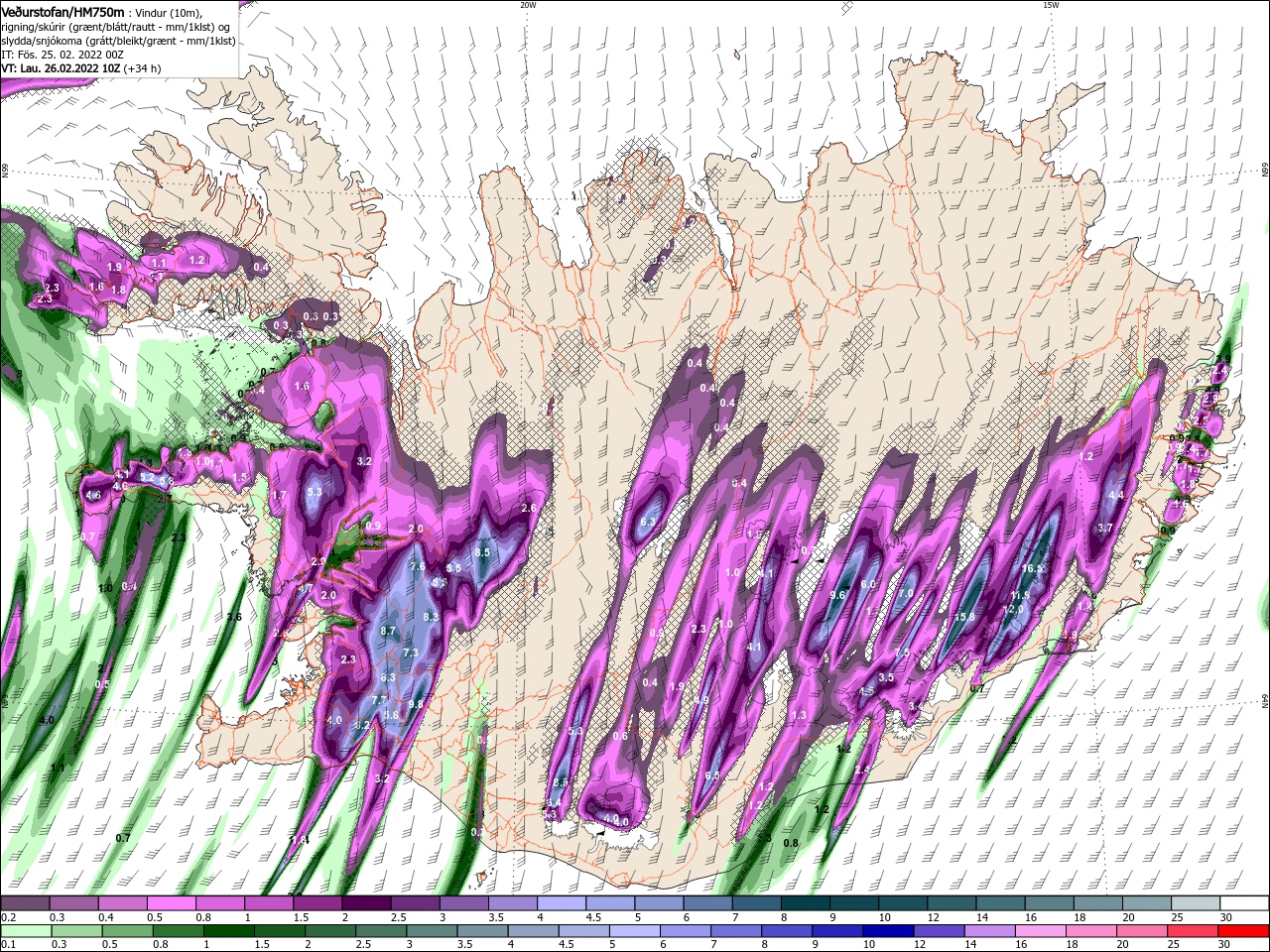Click the 8.7 precipitation value on the map
The height and width of the screenshot is (952, 1270).
click(x=388, y=631)
